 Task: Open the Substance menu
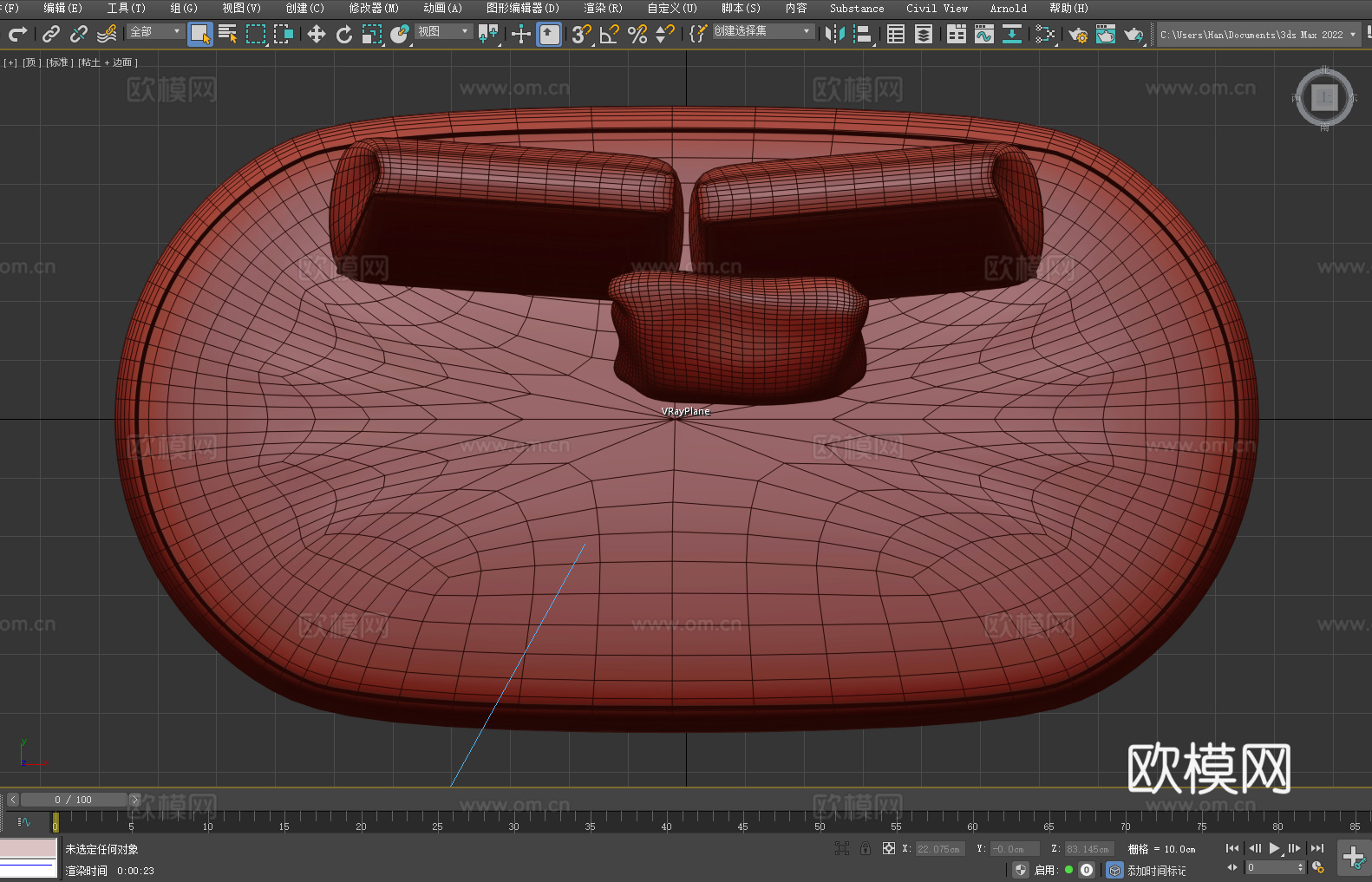point(857,8)
